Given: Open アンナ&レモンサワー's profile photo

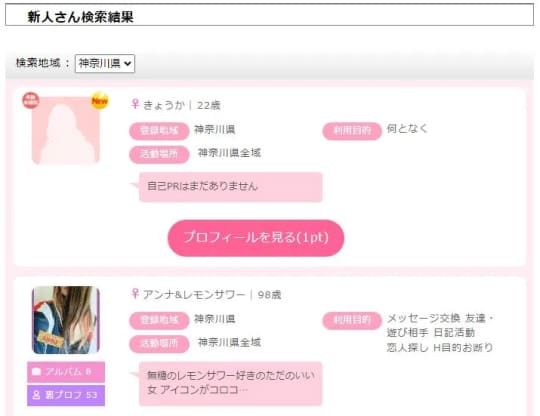Looking at the screenshot, I should tap(65, 320).
